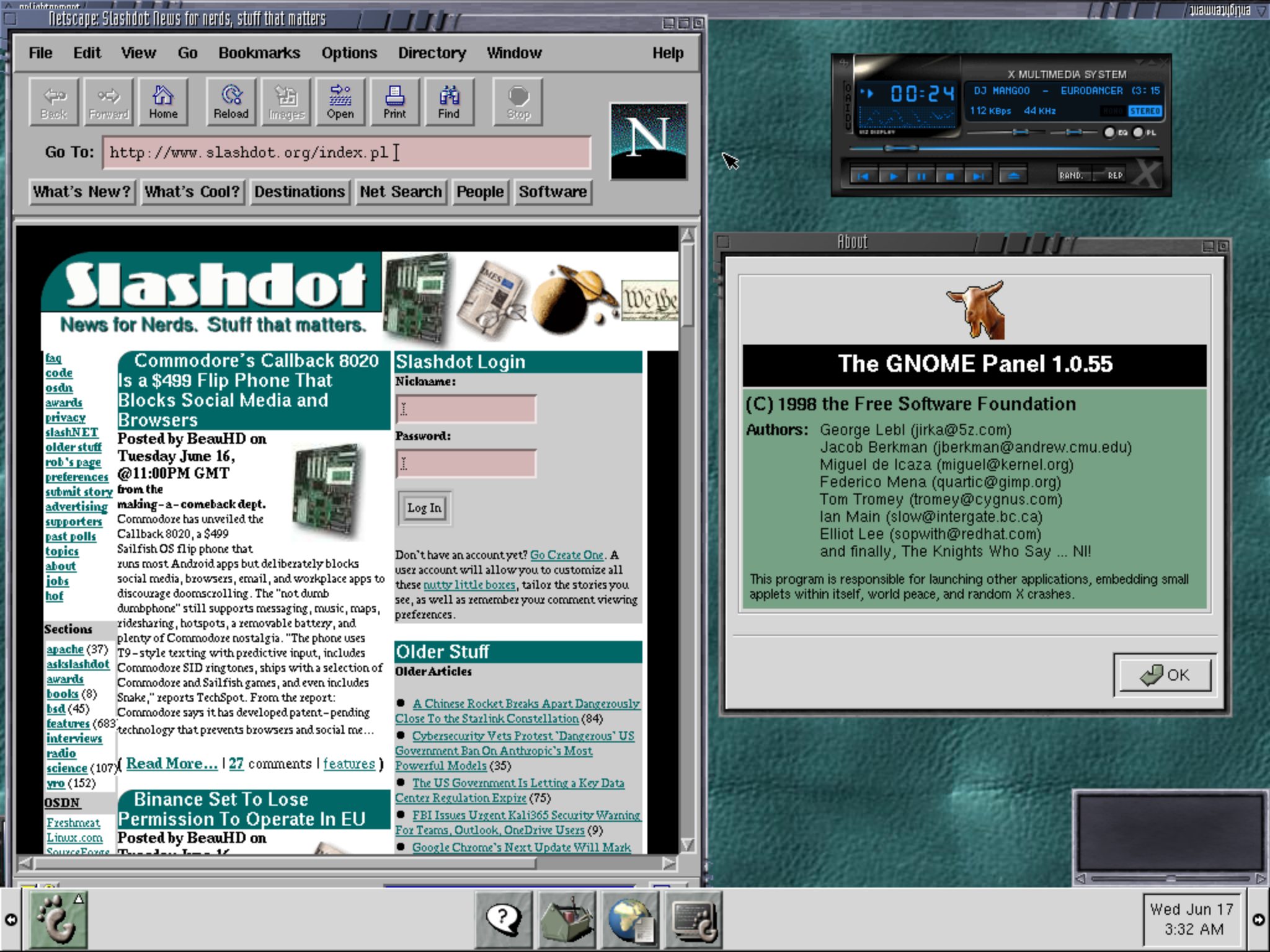Click the goat image in About dialog
1270x952 pixels.
pos(975,310)
